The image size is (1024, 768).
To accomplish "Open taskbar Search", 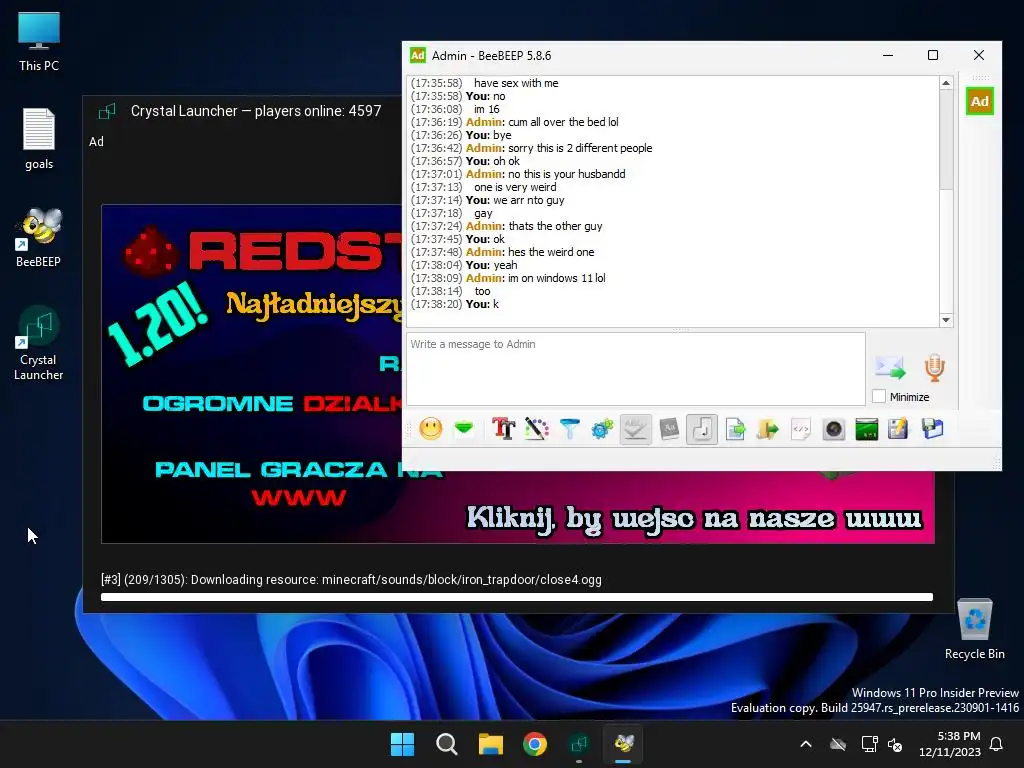I will (447, 744).
